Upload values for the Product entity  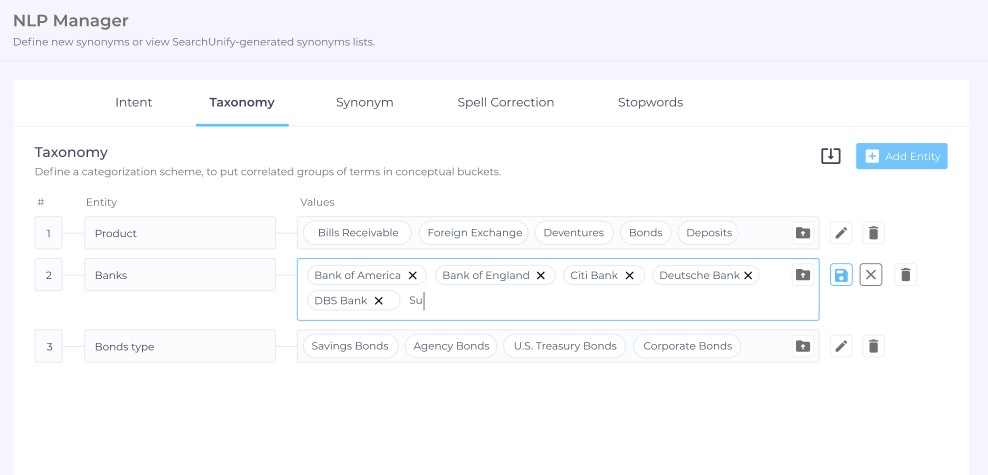click(x=802, y=233)
